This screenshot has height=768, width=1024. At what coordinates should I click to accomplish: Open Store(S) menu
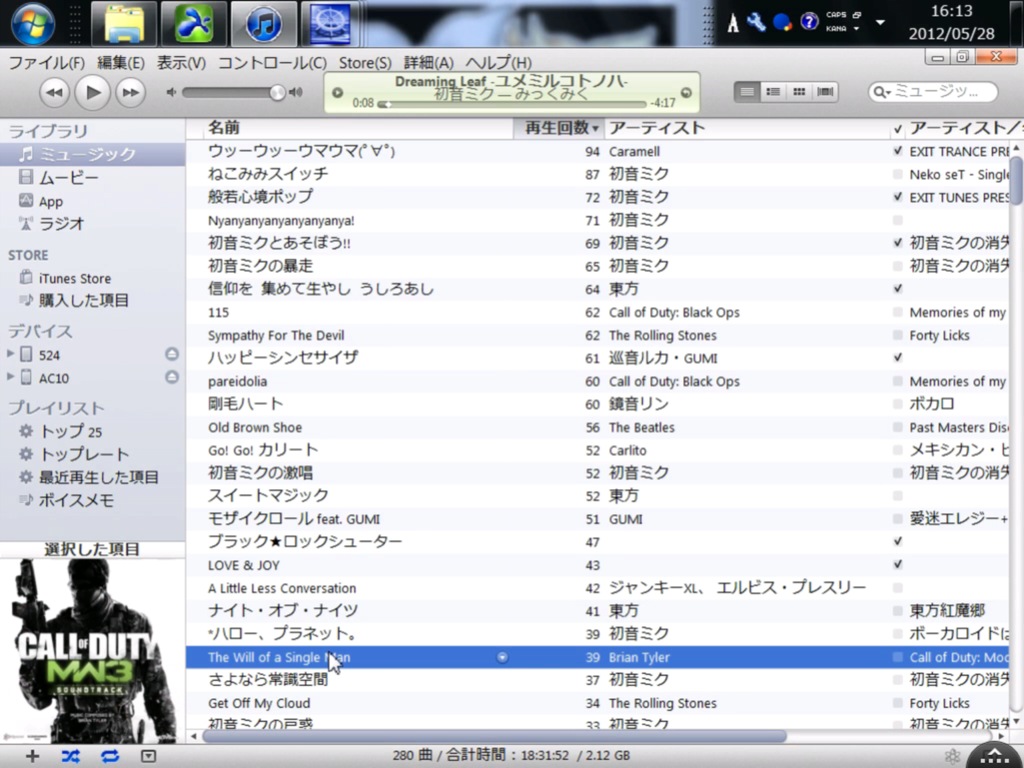pyautogui.click(x=365, y=63)
